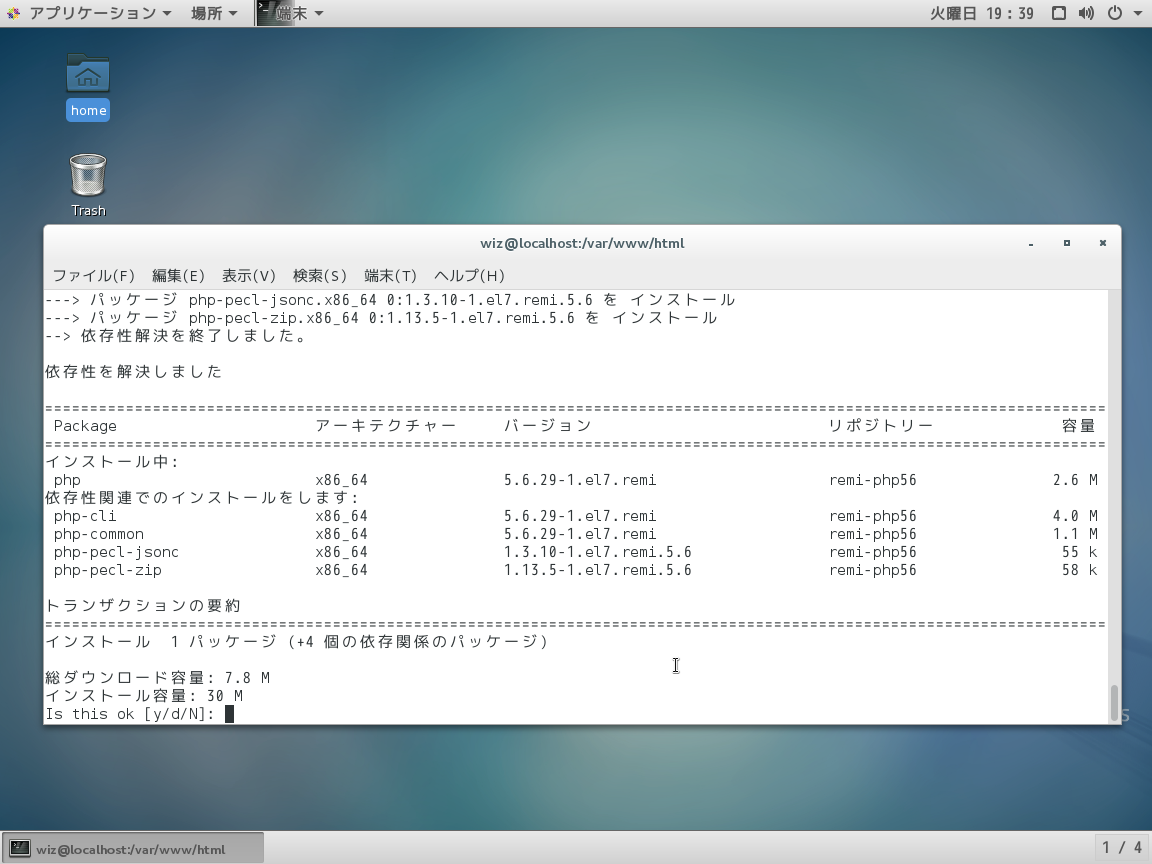Click the 'php-pecl-zip' table row name

(107, 569)
